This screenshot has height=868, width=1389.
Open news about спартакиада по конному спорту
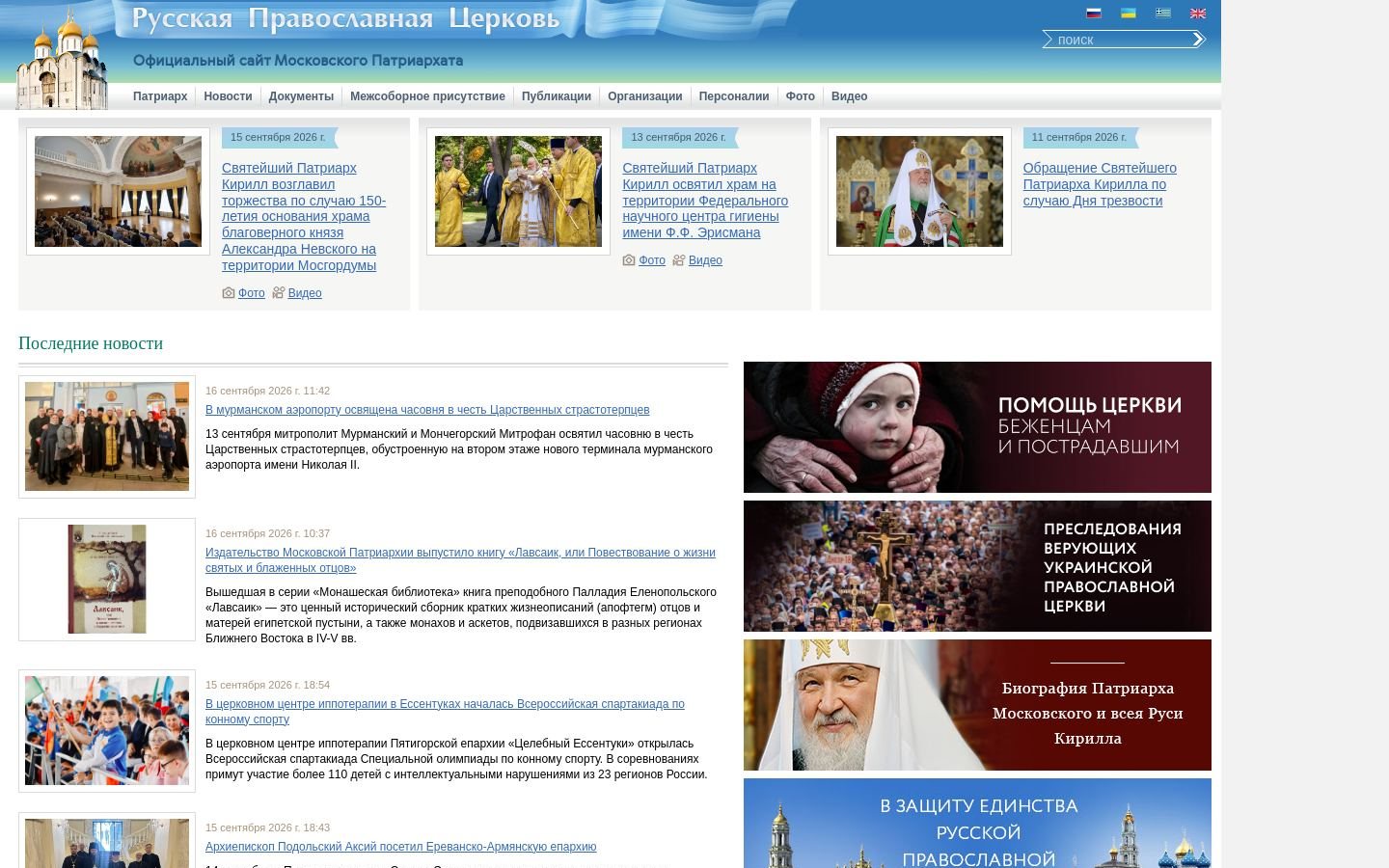click(x=445, y=712)
